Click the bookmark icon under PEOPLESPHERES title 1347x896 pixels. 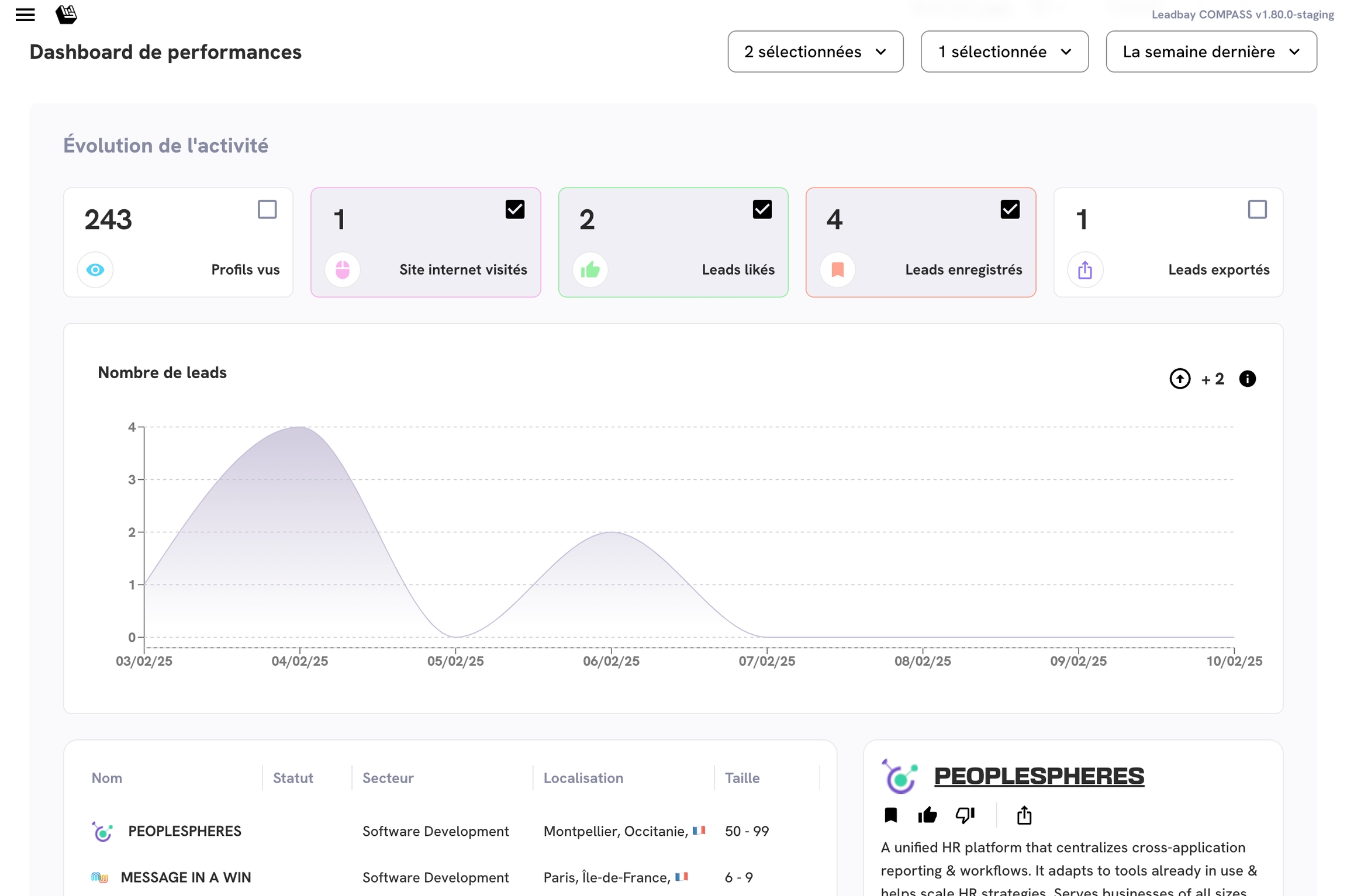tap(890, 815)
